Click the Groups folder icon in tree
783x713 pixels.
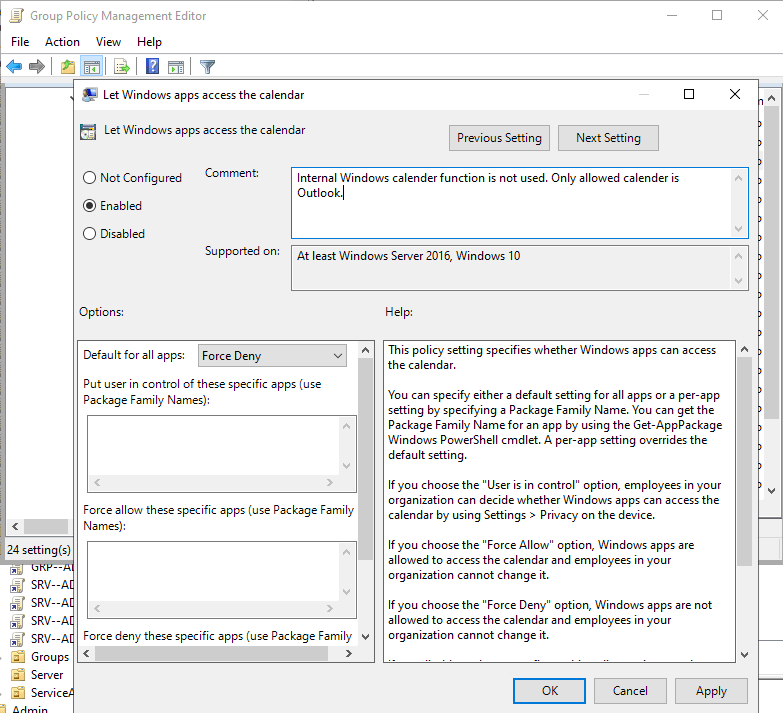pyautogui.click(x=18, y=657)
